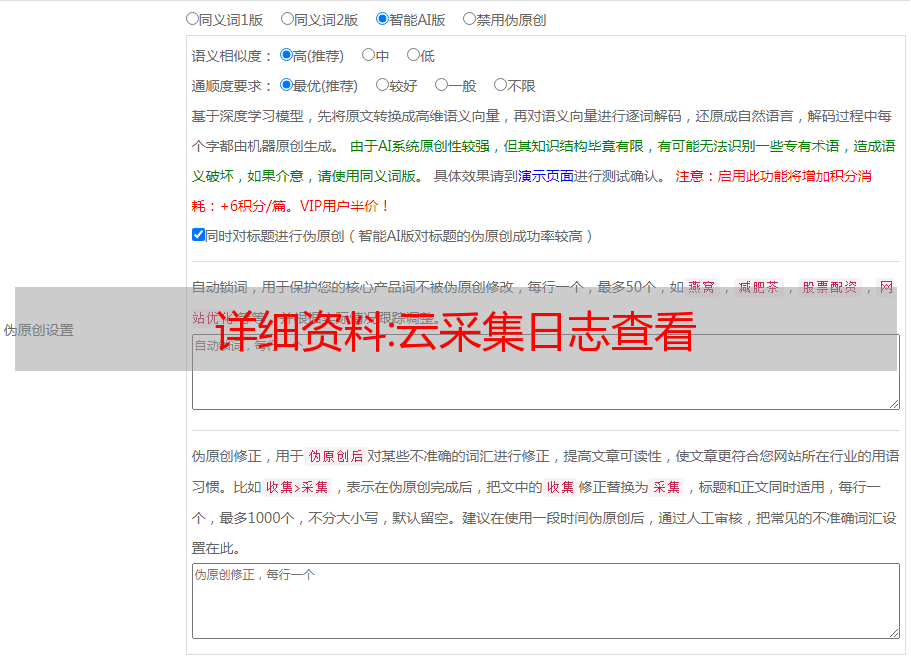Set 语义相似度 to 中
Image resolution: width=911 pixels, height=658 pixels.
[x=368, y=56]
